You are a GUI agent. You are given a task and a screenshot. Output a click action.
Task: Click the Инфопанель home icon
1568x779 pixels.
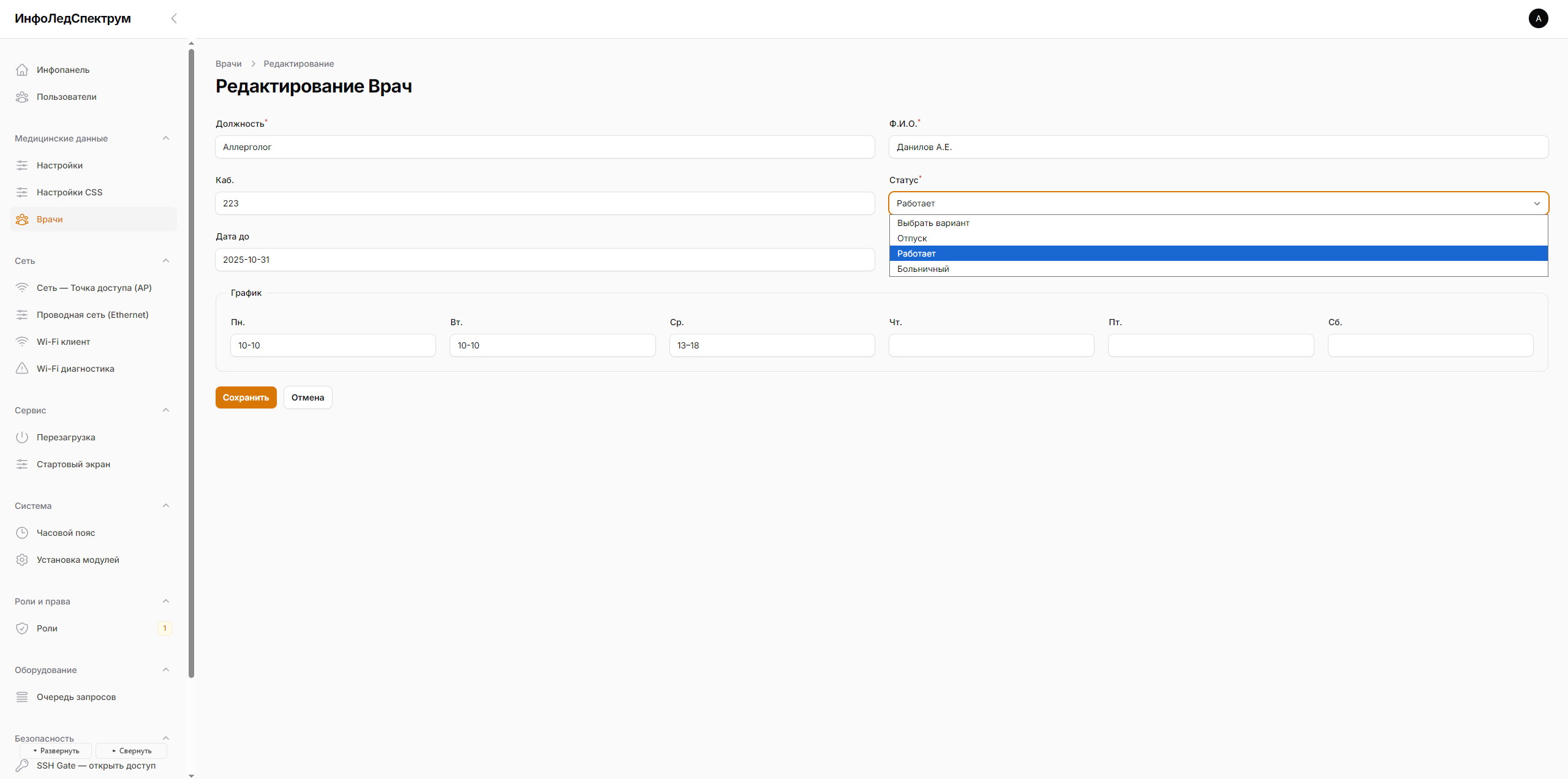click(22, 70)
